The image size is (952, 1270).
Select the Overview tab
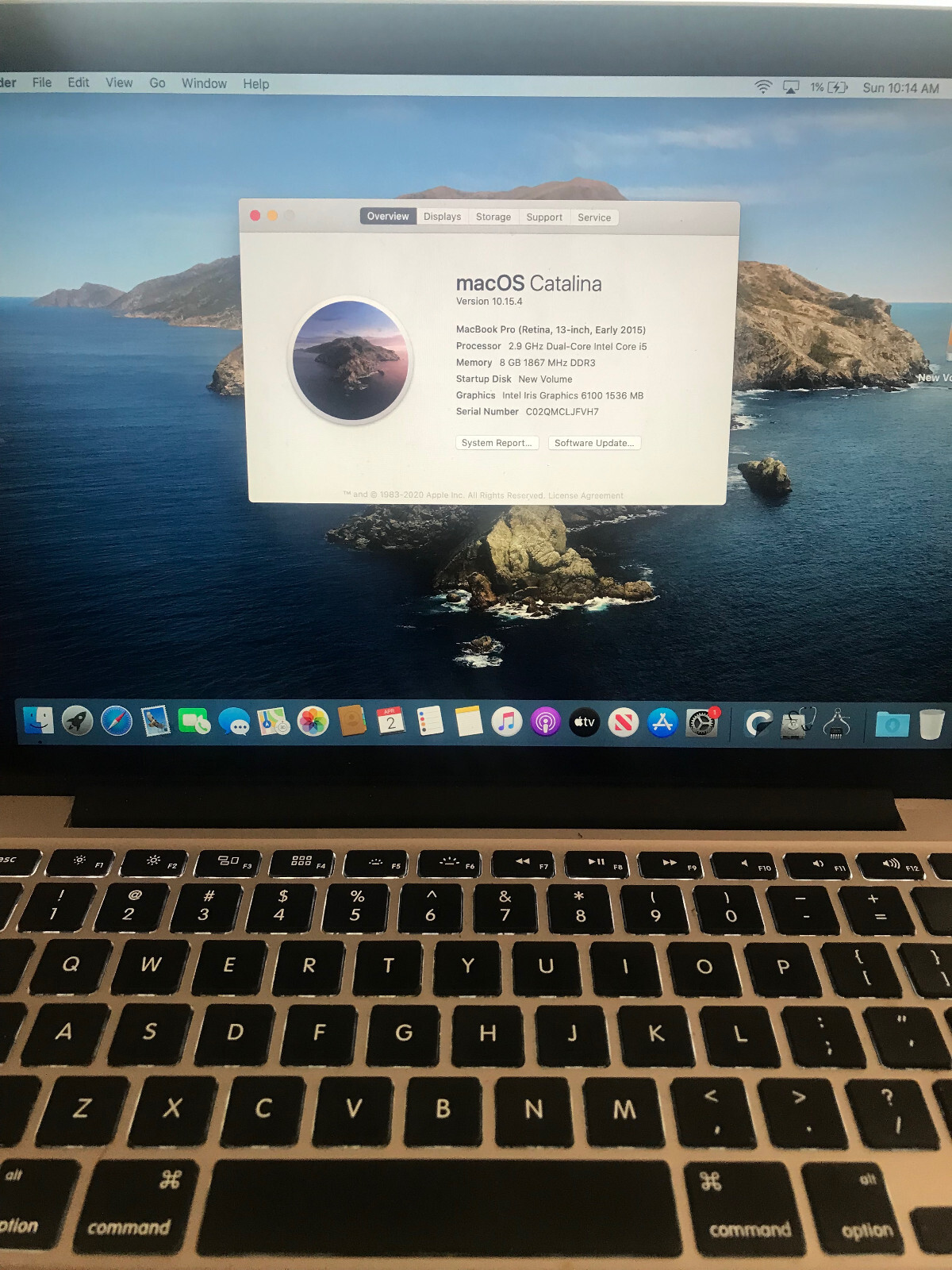point(388,216)
